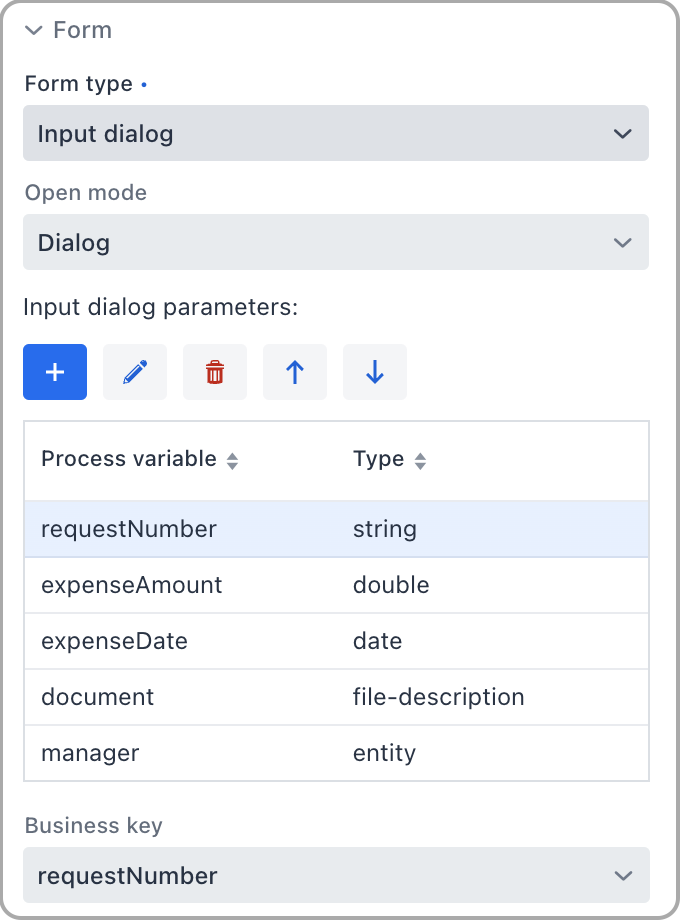Click the Form section title

tap(82, 31)
